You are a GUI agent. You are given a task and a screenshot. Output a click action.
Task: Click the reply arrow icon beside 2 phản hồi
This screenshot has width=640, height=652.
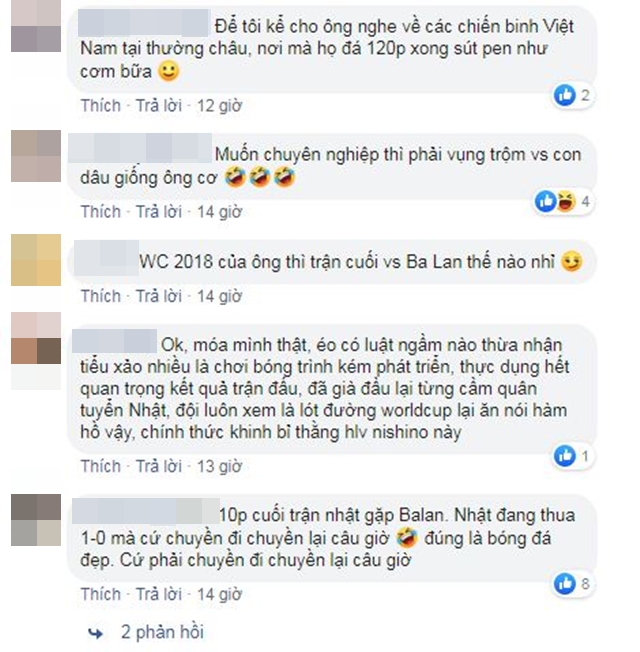96,633
